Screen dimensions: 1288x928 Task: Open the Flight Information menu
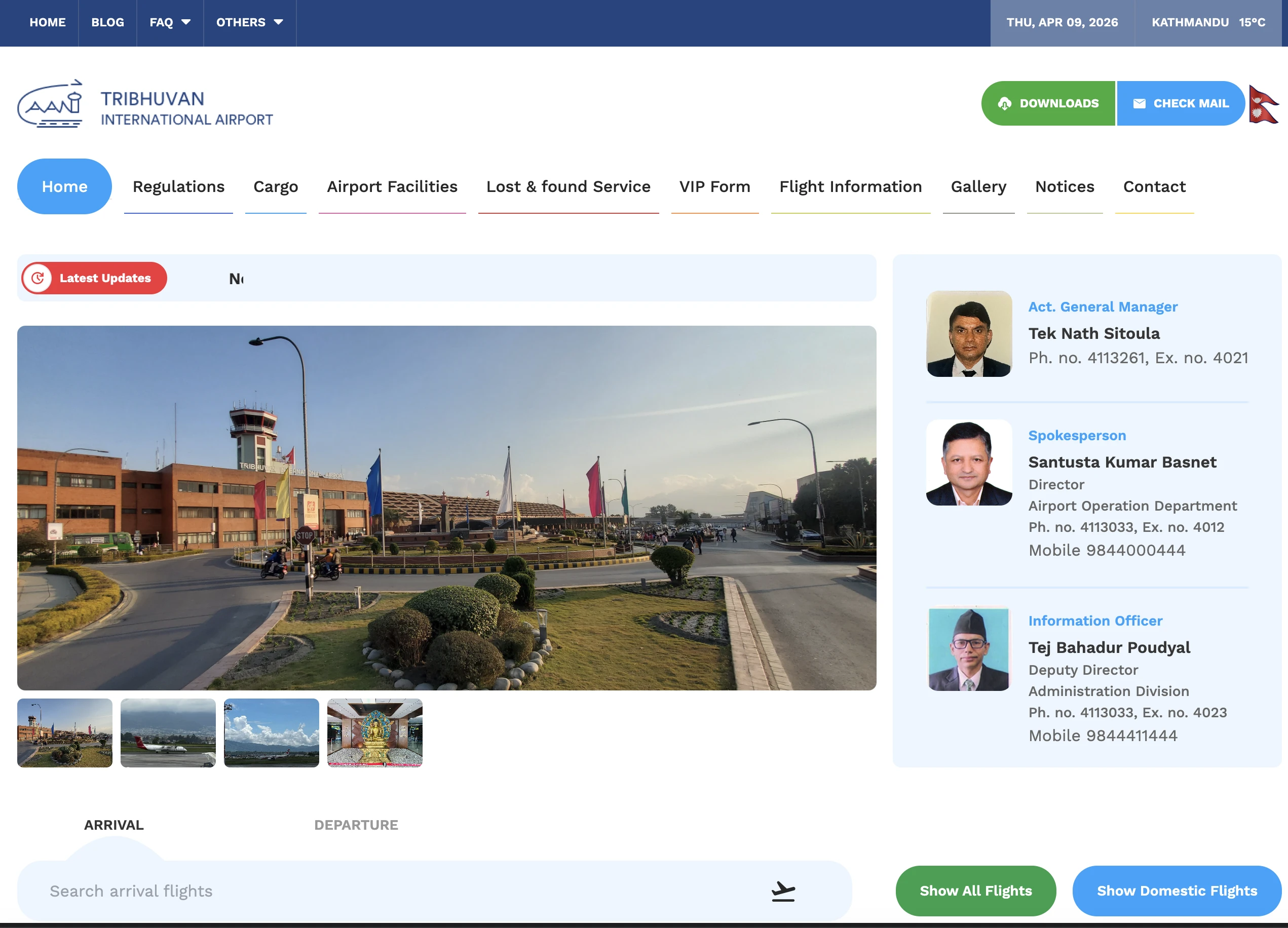pyautogui.click(x=850, y=187)
